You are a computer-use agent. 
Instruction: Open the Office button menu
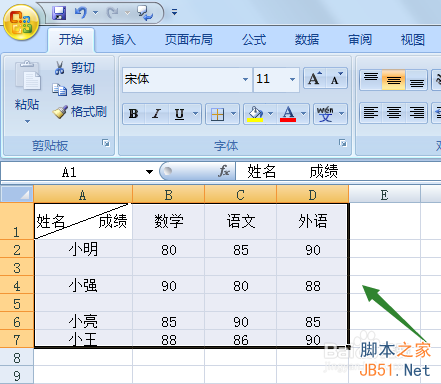point(21,23)
